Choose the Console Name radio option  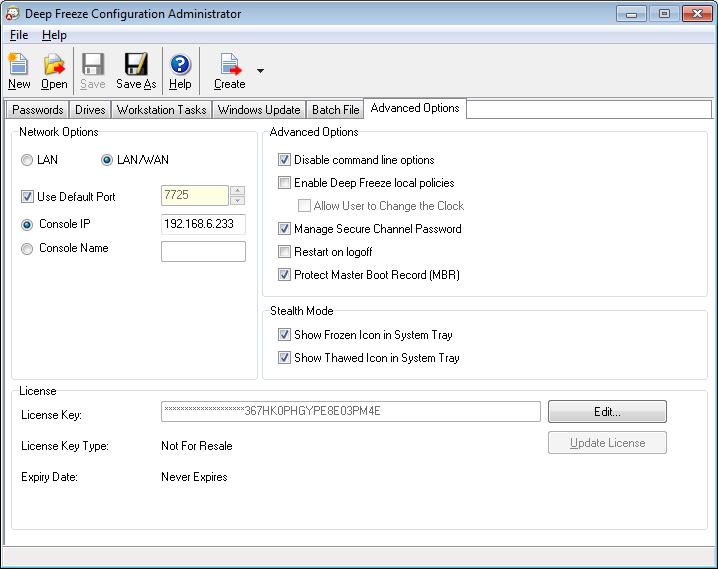tap(27, 249)
